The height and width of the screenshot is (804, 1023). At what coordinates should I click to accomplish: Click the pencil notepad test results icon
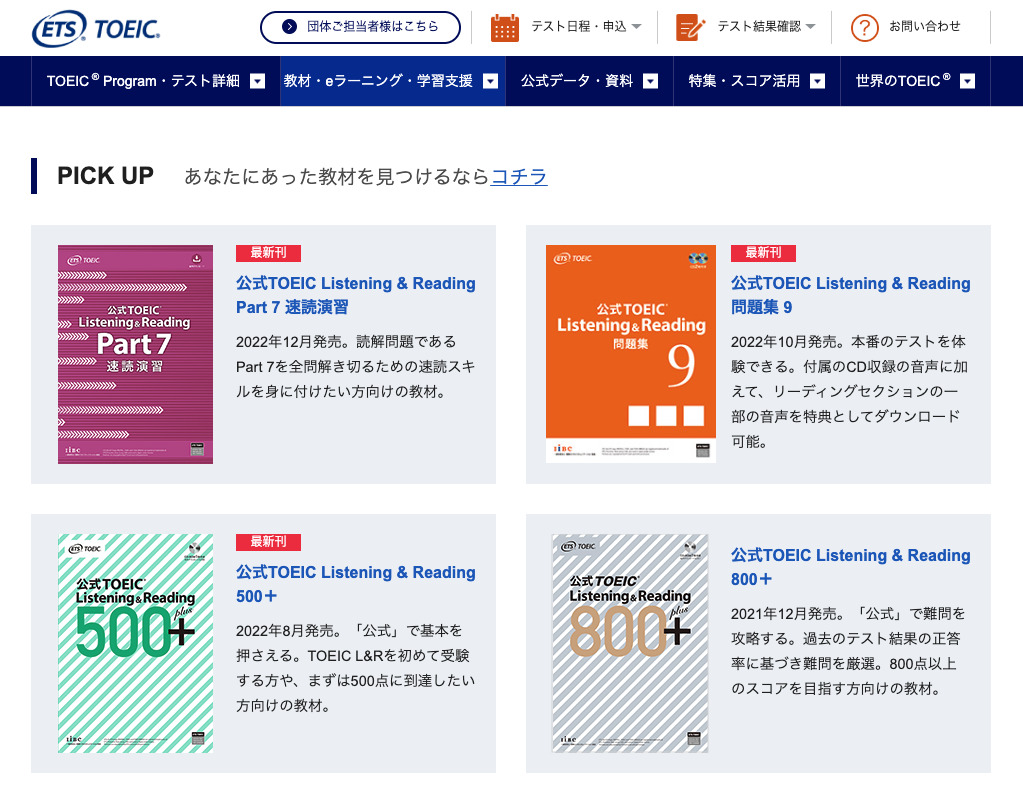(x=690, y=27)
